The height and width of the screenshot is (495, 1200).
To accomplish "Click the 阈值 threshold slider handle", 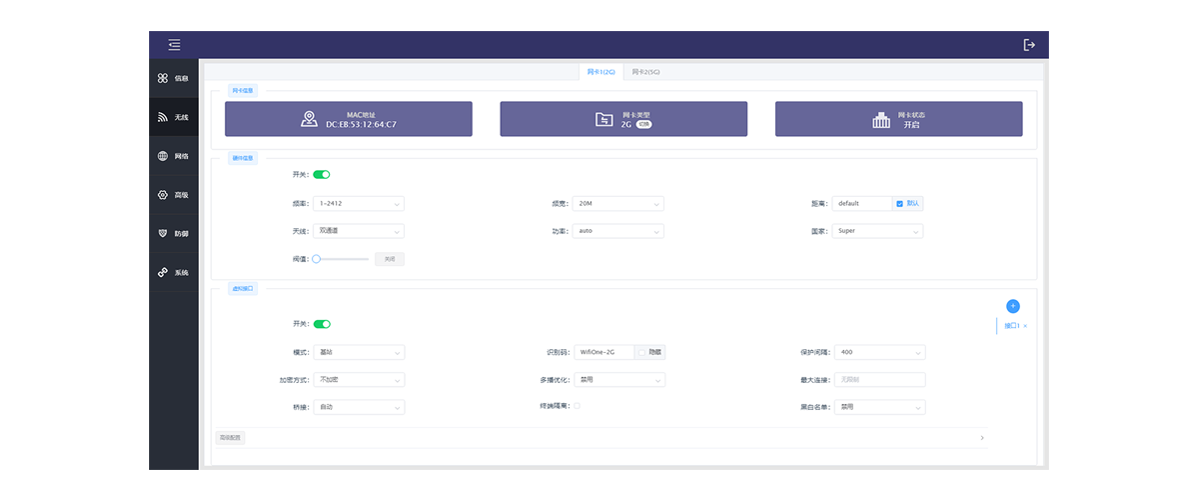I will pyautogui.click(x=316, y=259).
